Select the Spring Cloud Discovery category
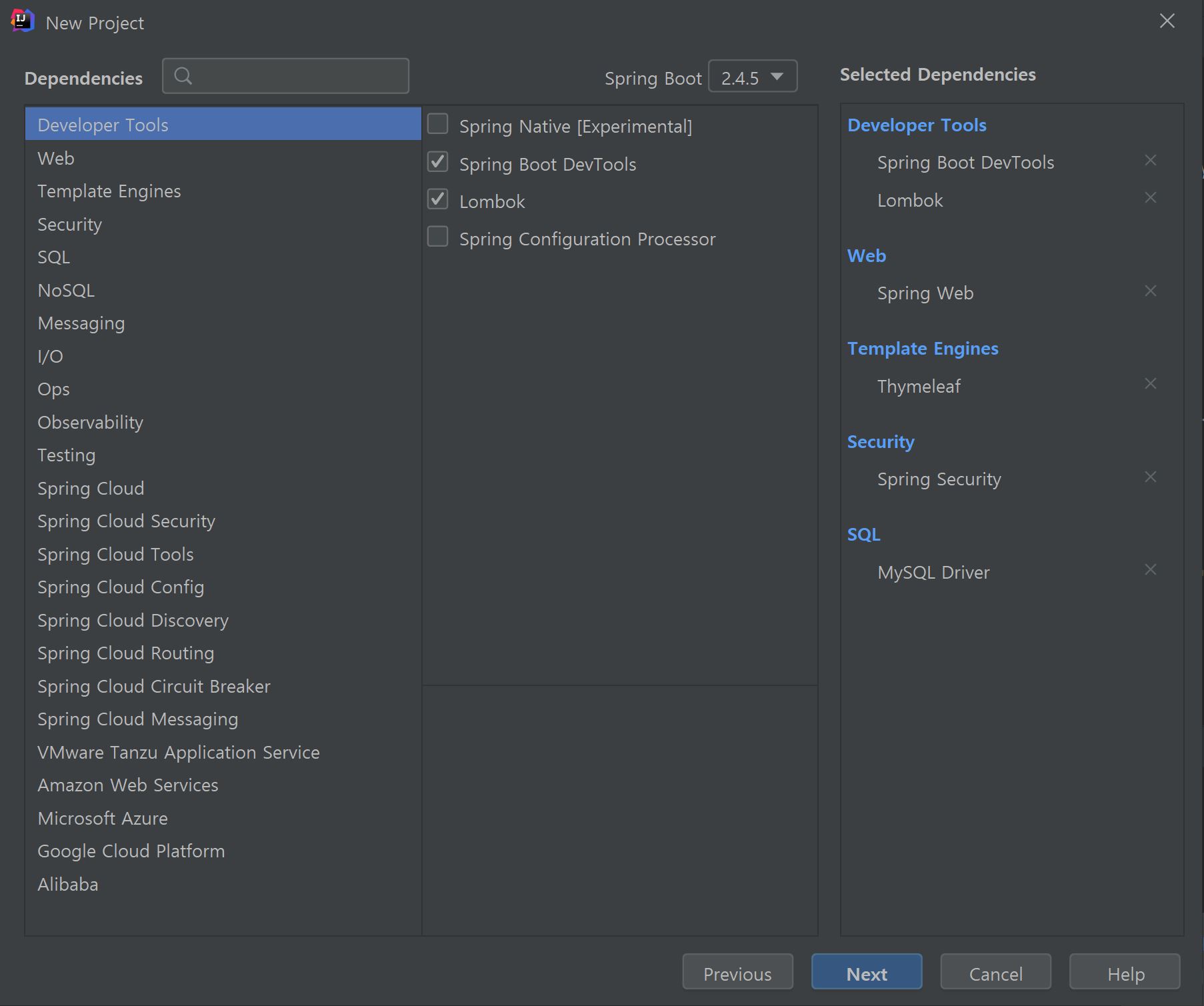The width and height of the screenshot is (1204, 1006). tap(223, 620)
